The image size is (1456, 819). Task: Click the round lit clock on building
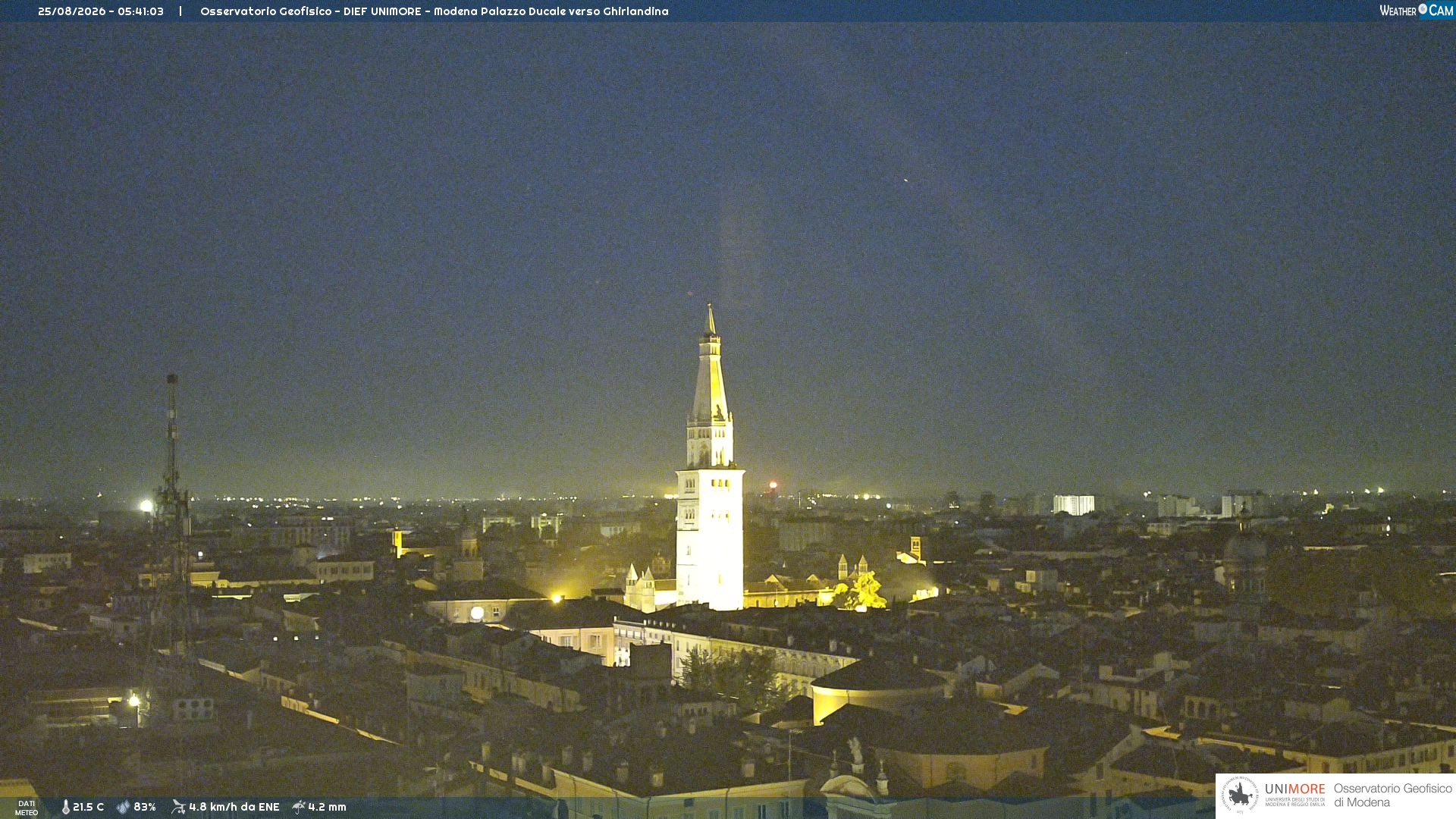click(x=477, y=613)
